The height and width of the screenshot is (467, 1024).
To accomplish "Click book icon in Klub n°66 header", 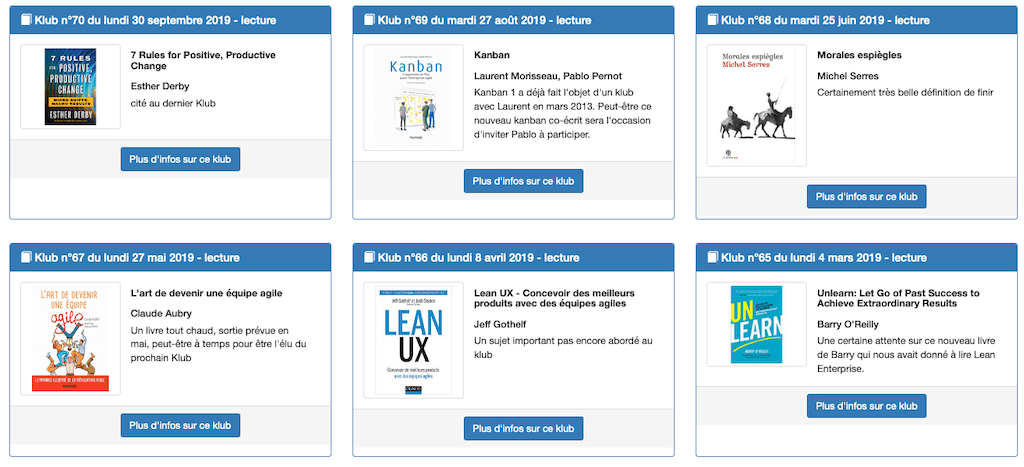I will click(369, 257).
